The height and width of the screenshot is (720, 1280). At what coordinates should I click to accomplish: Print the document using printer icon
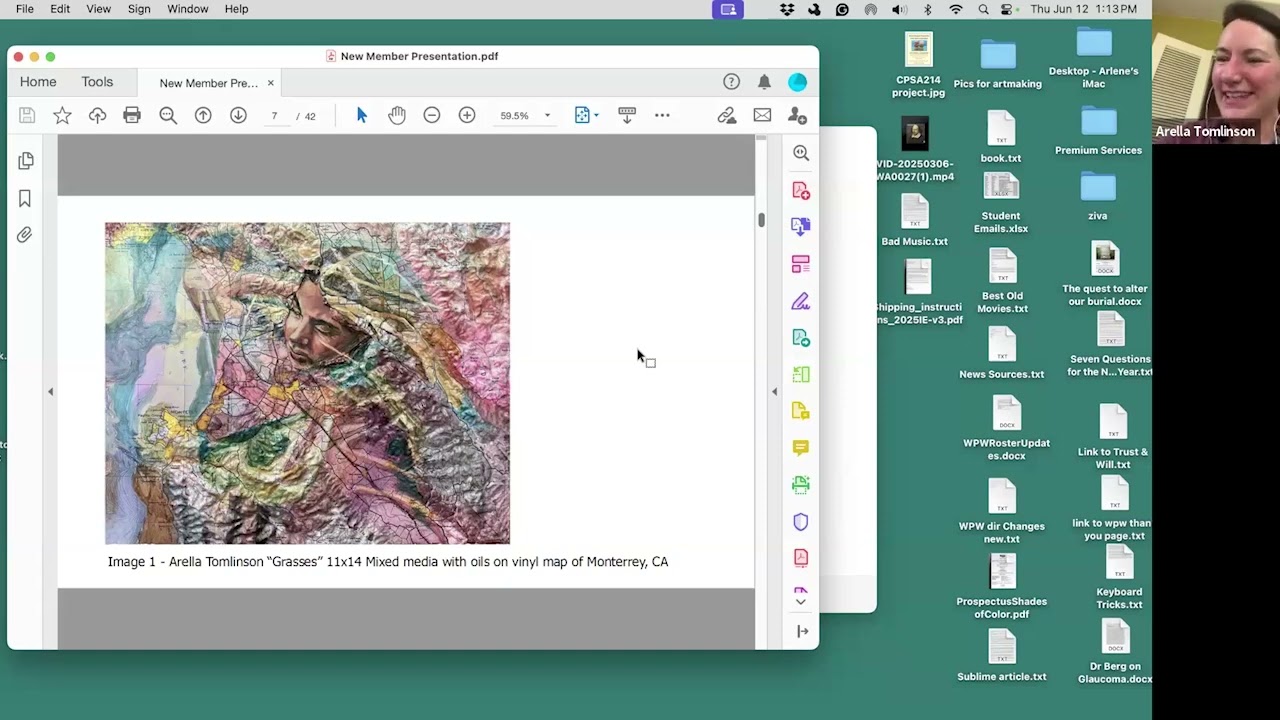point(132,116)
